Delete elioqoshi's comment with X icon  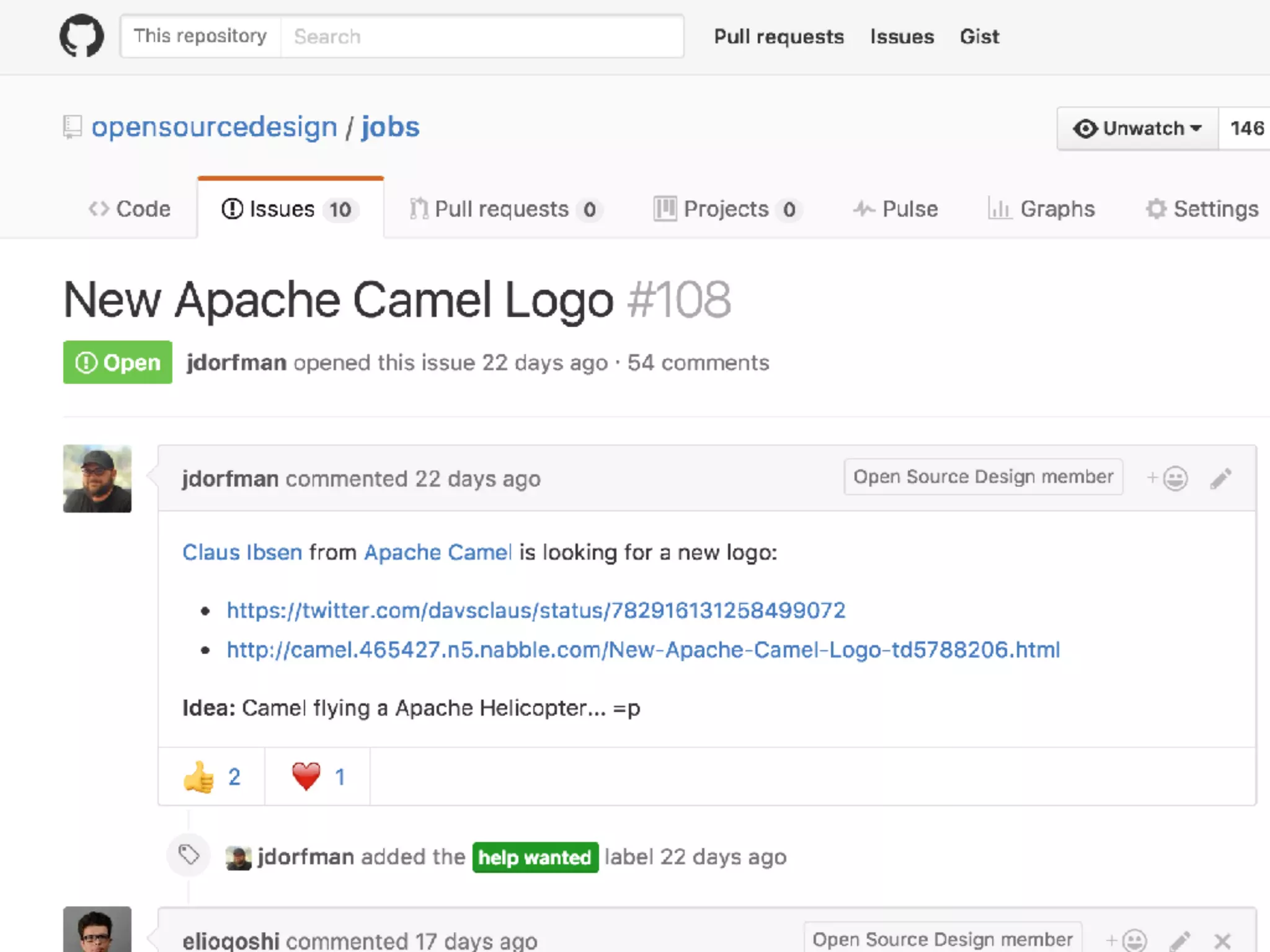tap(1222, 941)
